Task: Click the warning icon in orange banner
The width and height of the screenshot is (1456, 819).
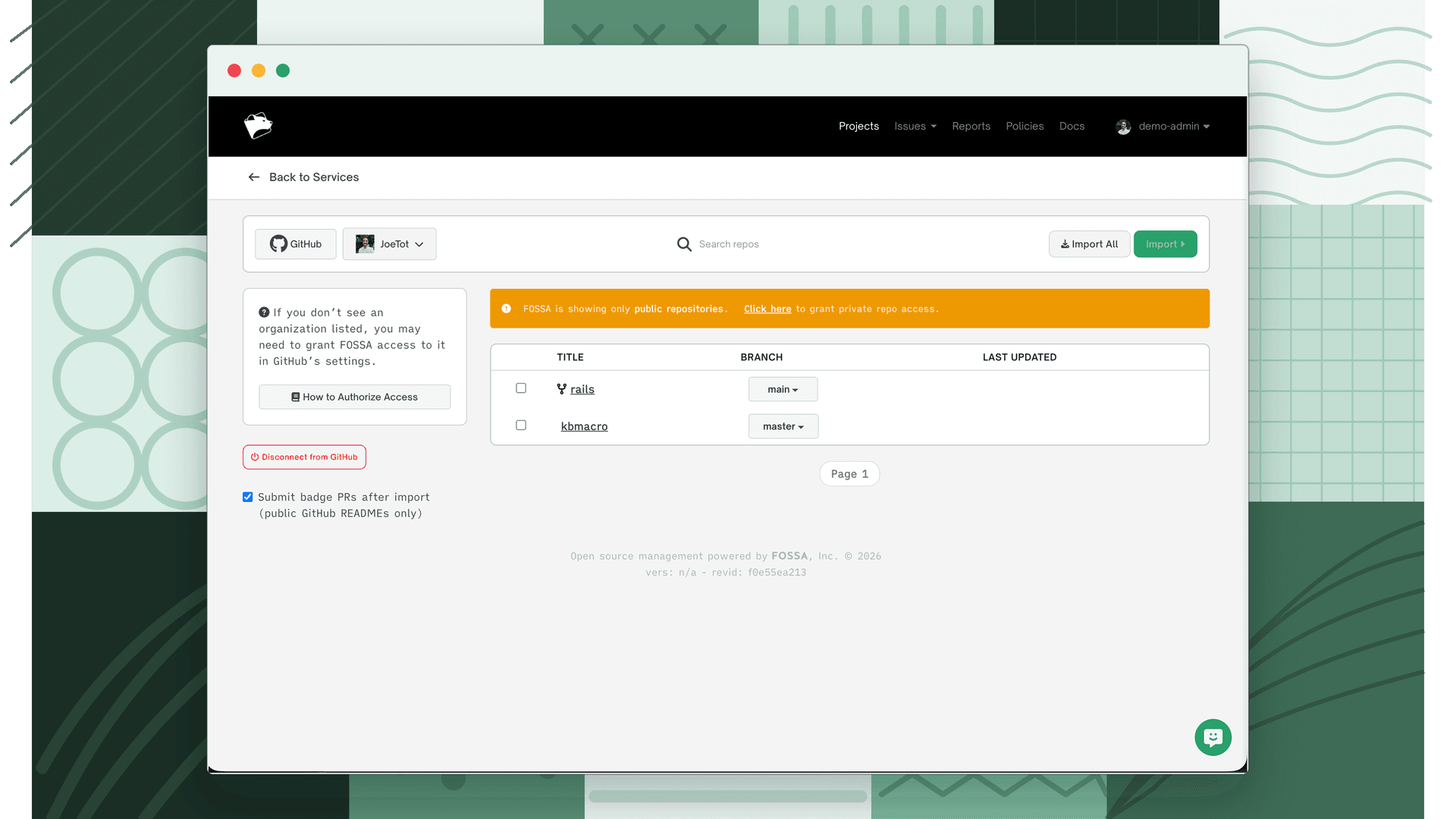Action: (x=506, y=309)
